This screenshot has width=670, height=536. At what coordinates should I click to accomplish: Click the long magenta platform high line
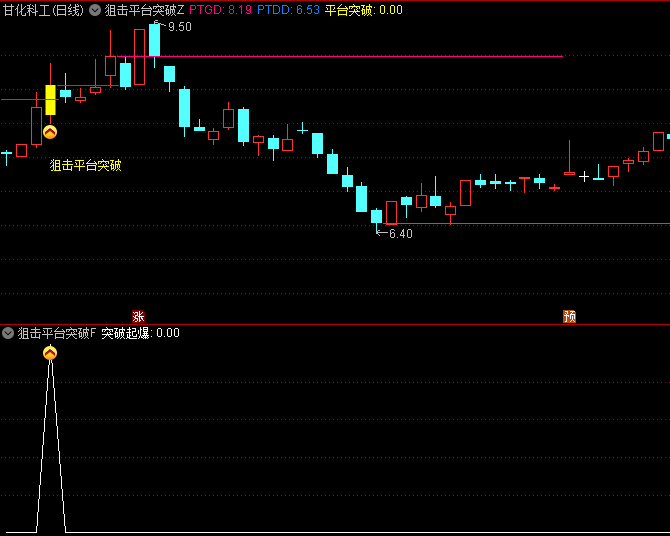click(340, 56)
